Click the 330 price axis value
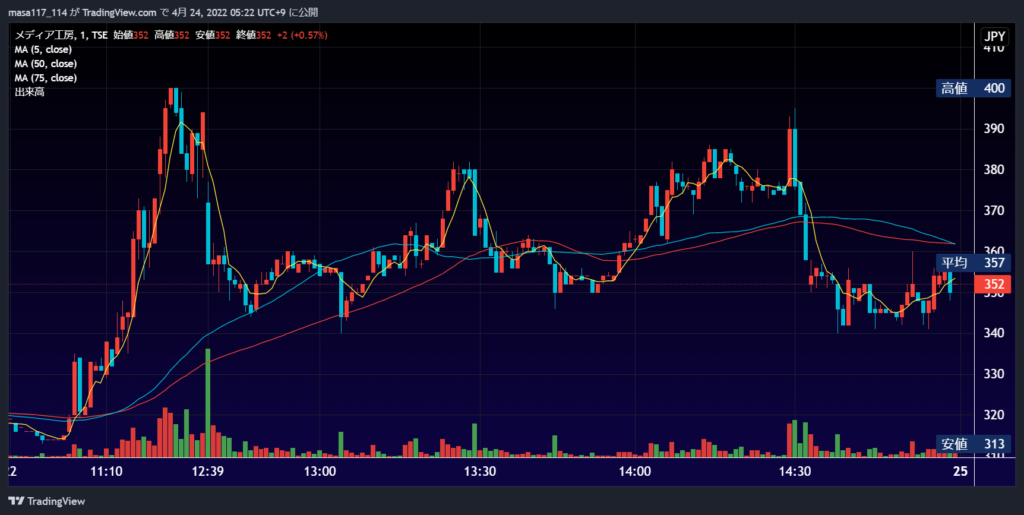 click(x=993, y=374)
